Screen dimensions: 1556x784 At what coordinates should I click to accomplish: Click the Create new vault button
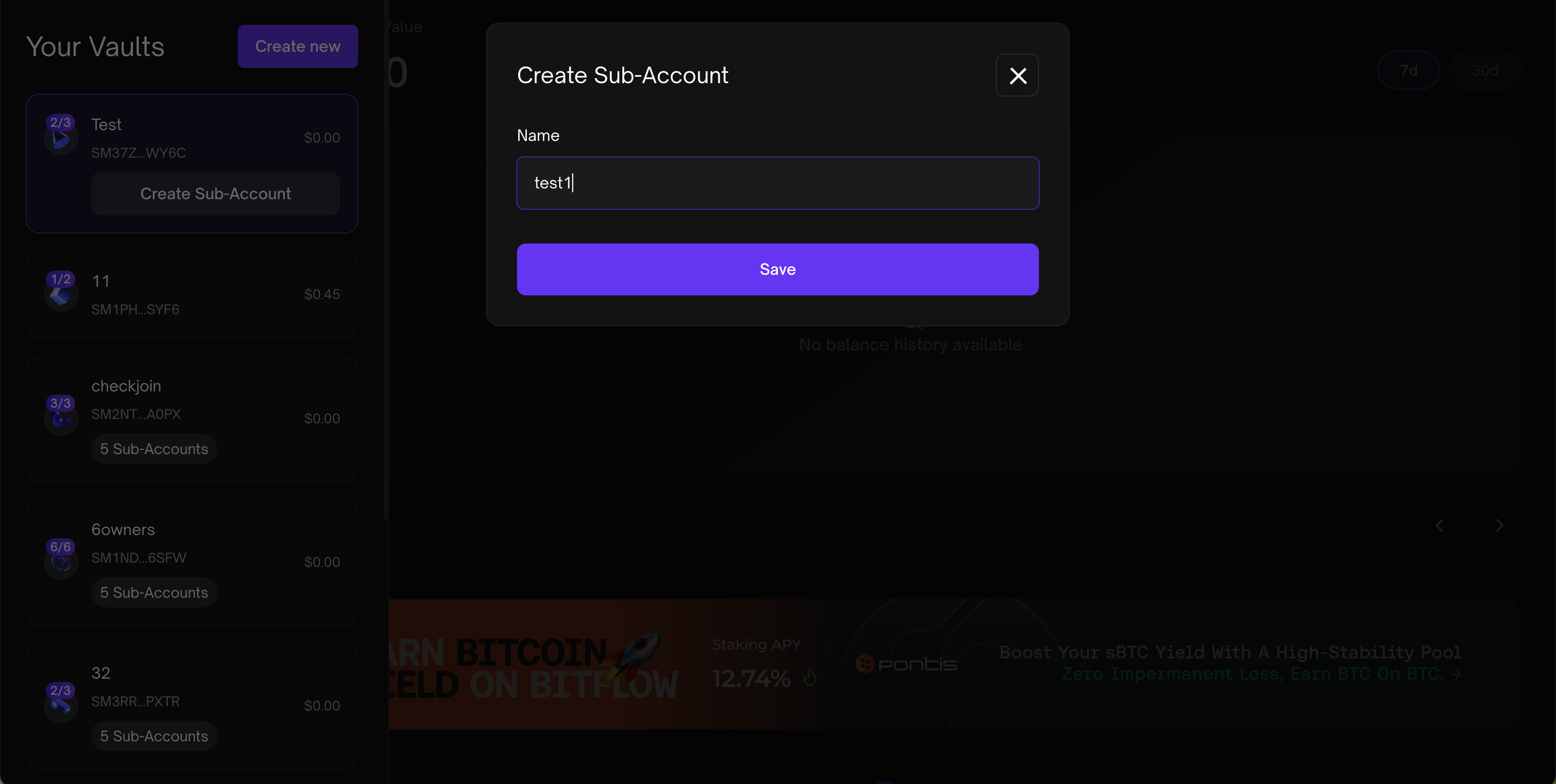click(297, 46)
